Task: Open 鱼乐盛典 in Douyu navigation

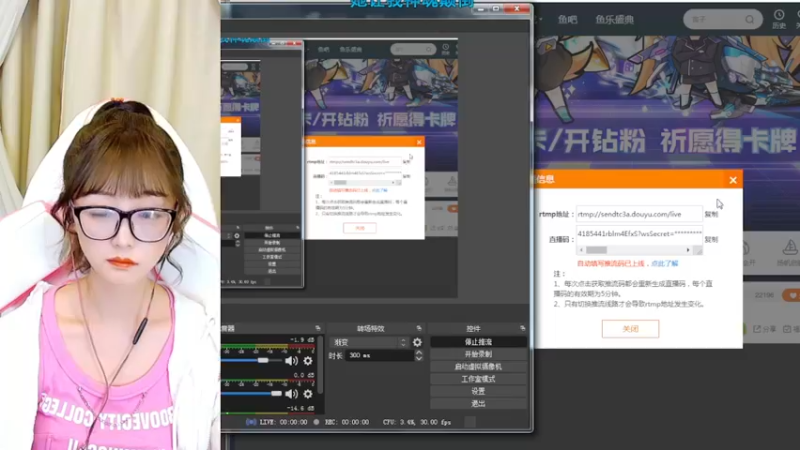Action: 614,19
